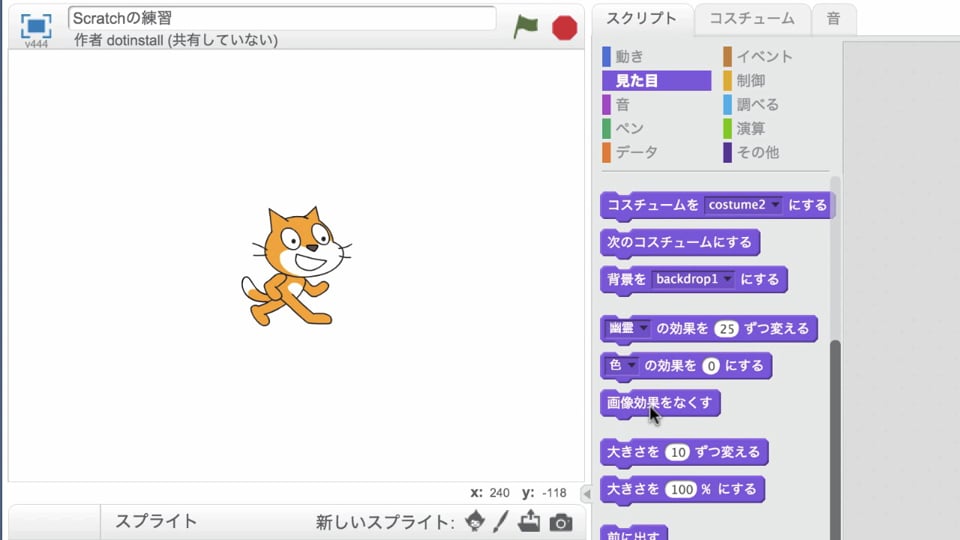Click the コスチュームを costume2 にする block
The image size is (960, 540).
tap(717, 206)
